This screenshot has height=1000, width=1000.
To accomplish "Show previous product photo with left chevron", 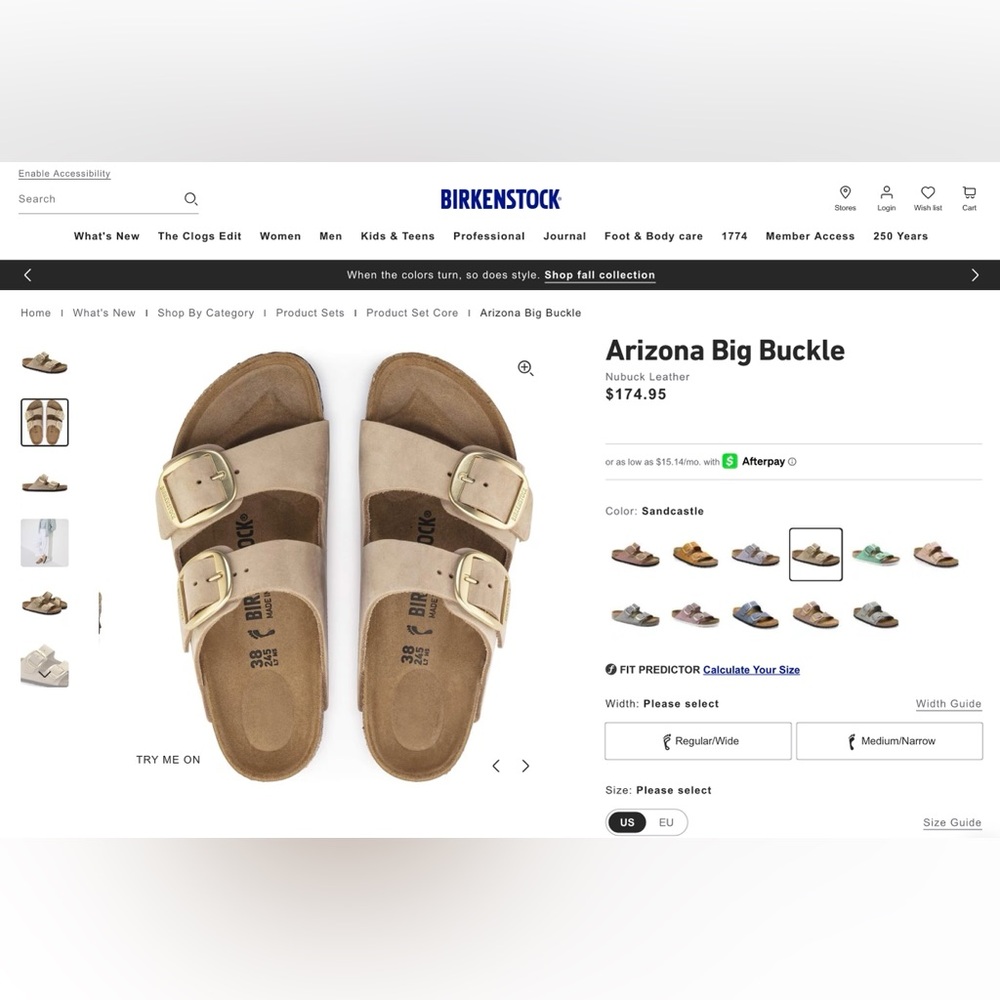I will (x=496, y=766).
